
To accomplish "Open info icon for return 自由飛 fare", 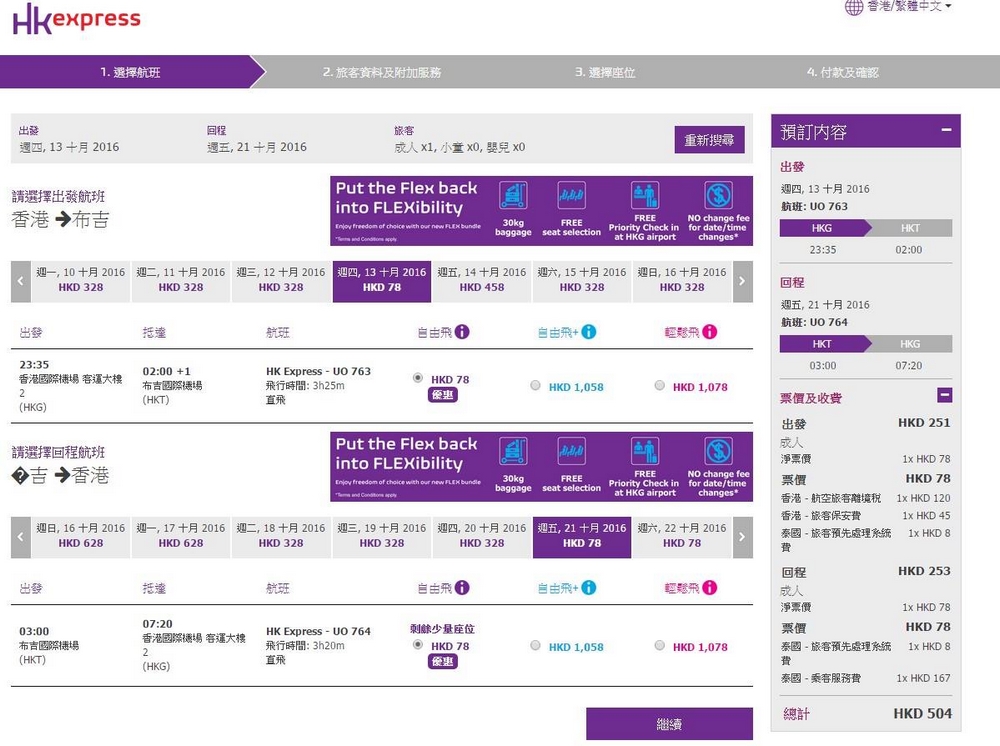I will 462,587.
